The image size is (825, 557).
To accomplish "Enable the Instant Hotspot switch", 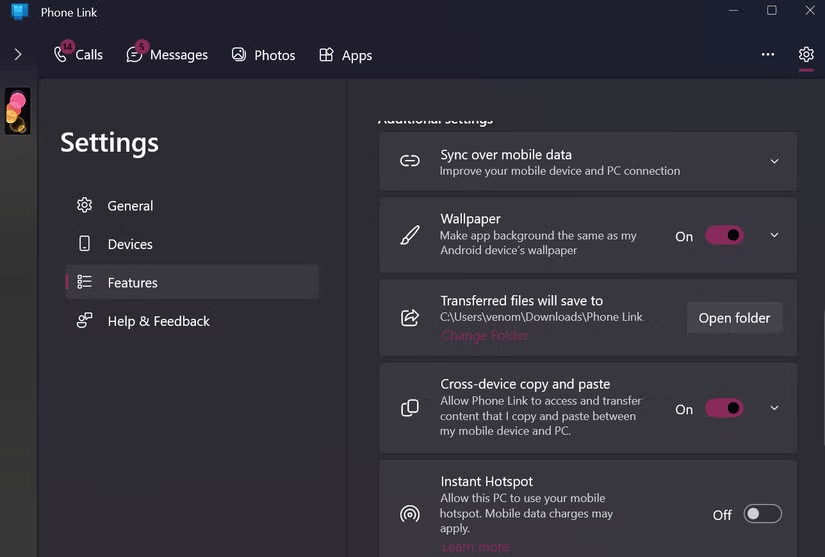I will (762, 514).
